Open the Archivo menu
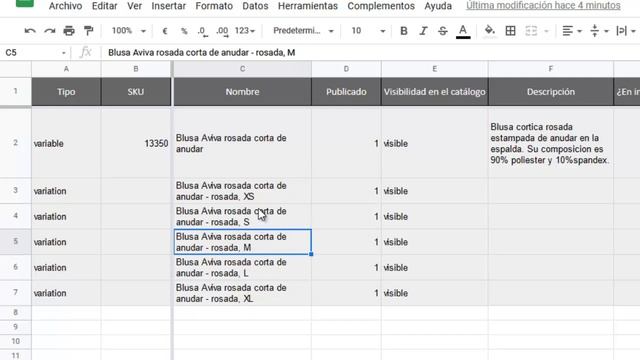This screenshot has height=360, width=640. tap(65, 6)
